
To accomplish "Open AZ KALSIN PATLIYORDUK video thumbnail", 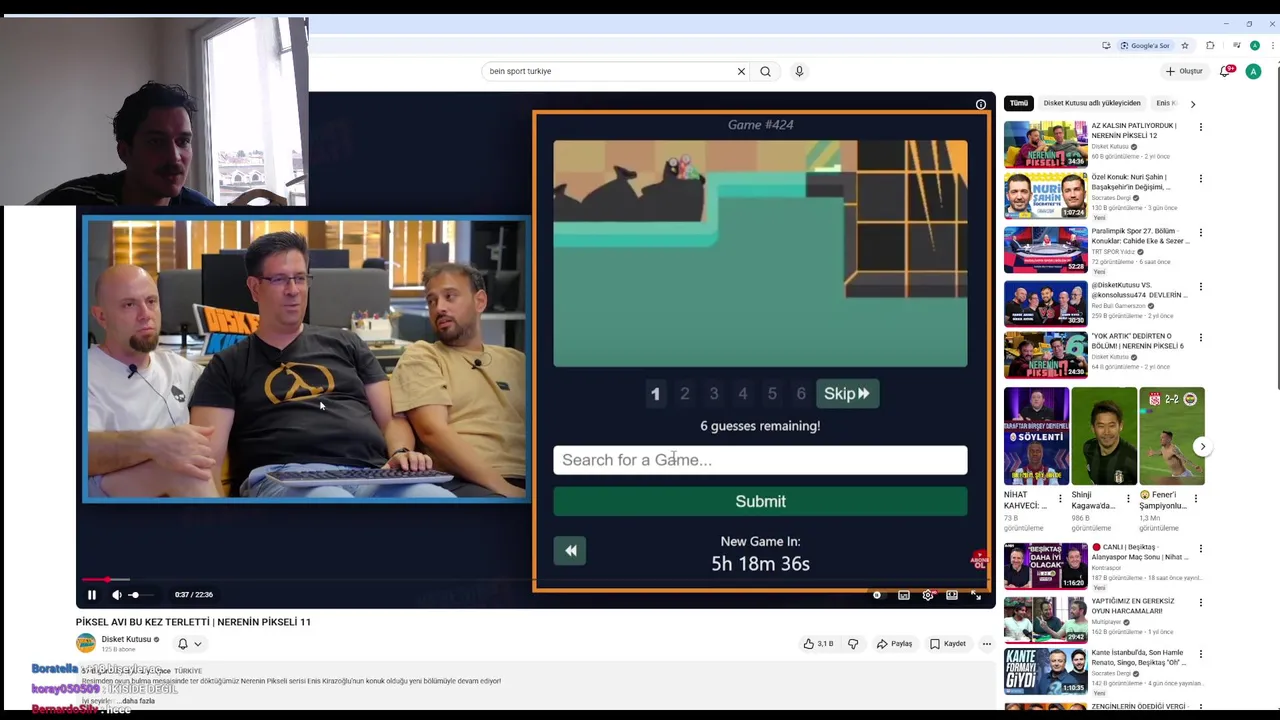I will point(1045,144).
